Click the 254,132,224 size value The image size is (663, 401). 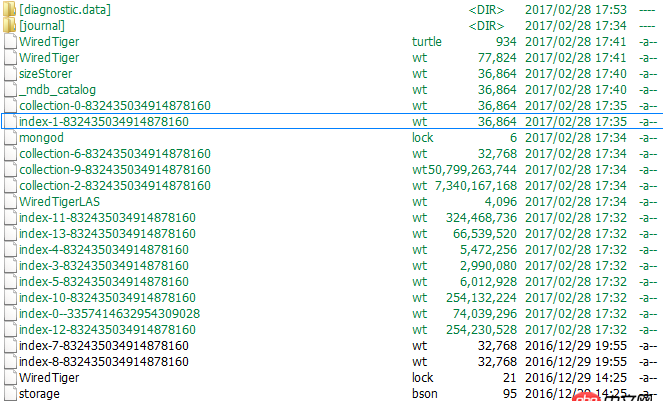tap(482, 298)
